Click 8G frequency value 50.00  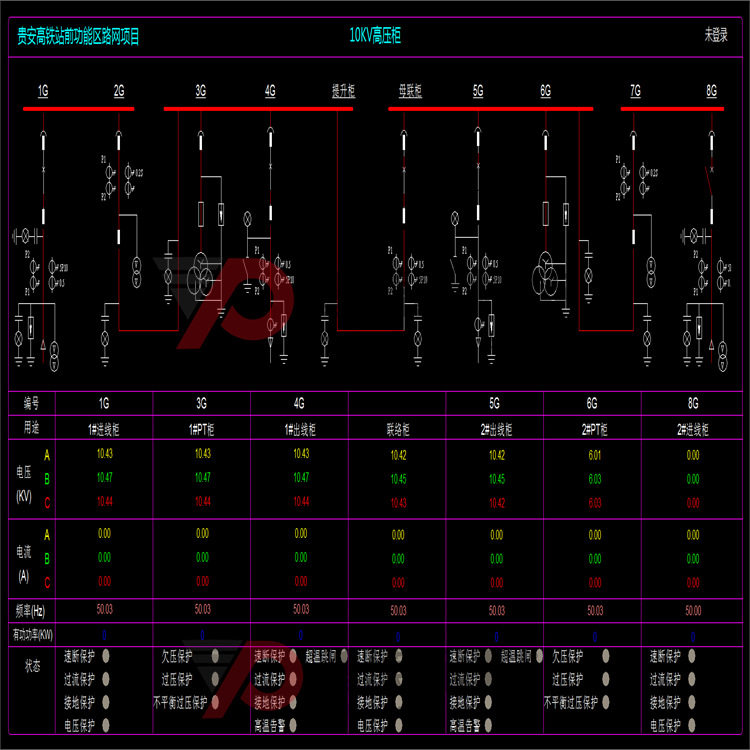pyautogui.click(x=693, y=610)
